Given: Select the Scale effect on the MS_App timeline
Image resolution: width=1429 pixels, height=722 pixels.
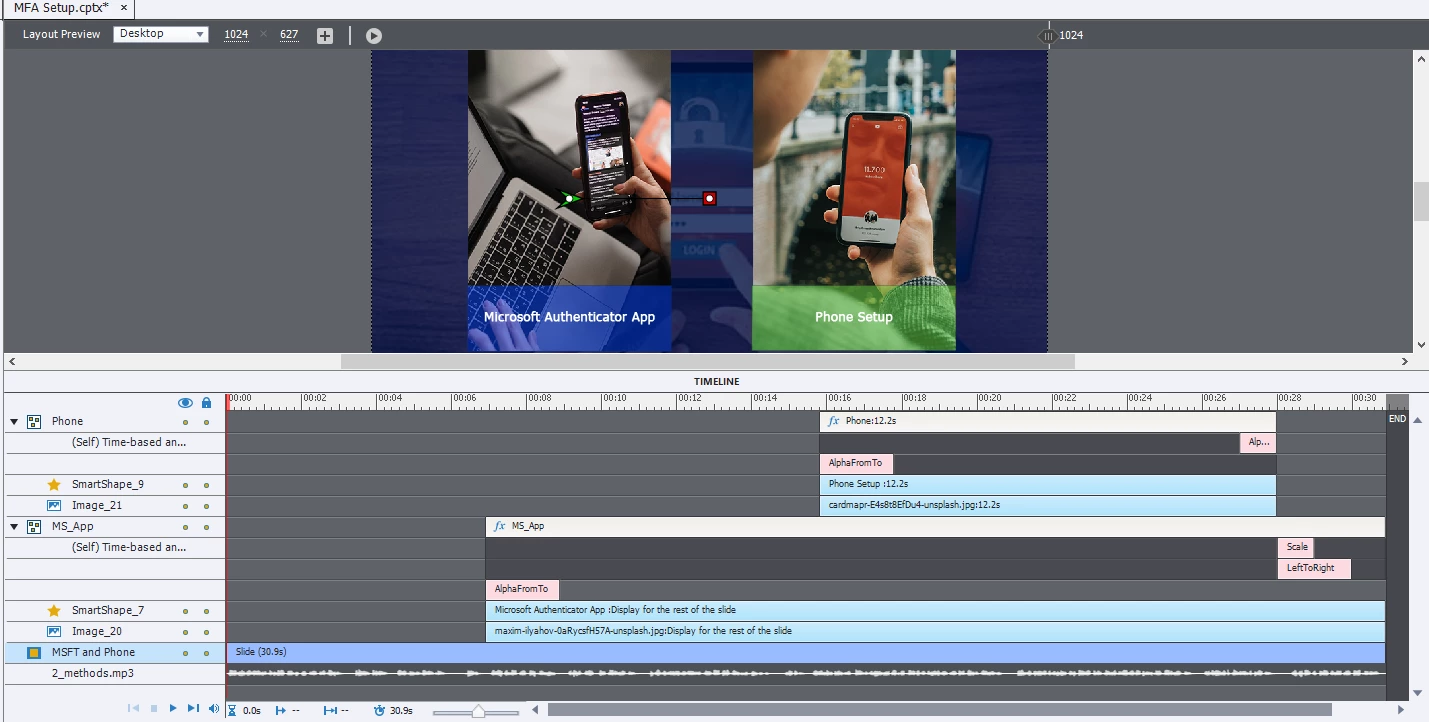Looking at the screenshot, I should coord(1296,547).
